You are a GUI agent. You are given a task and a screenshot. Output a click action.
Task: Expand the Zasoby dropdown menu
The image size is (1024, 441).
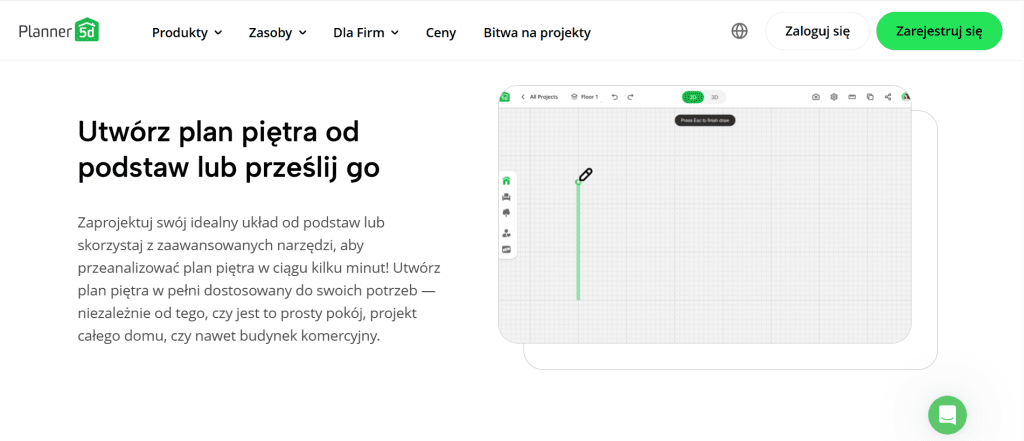tap(277, 32)
